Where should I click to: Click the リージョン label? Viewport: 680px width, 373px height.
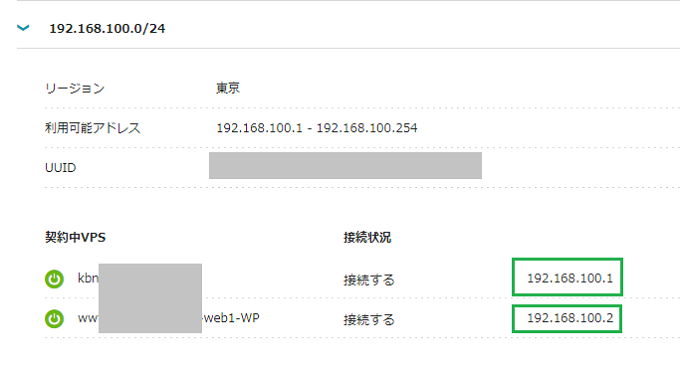click(x=75, y=88)
